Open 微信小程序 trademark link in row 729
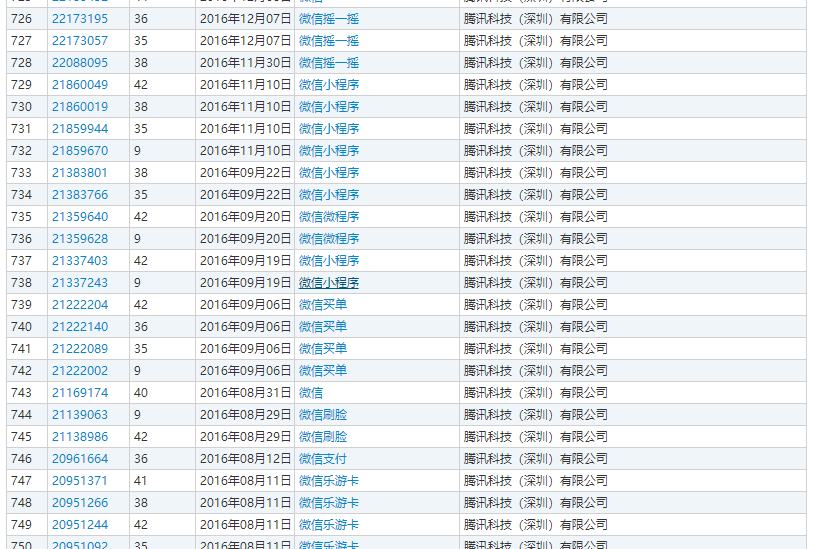The width and height of the screenshot is (815, 549). (328, 85)
